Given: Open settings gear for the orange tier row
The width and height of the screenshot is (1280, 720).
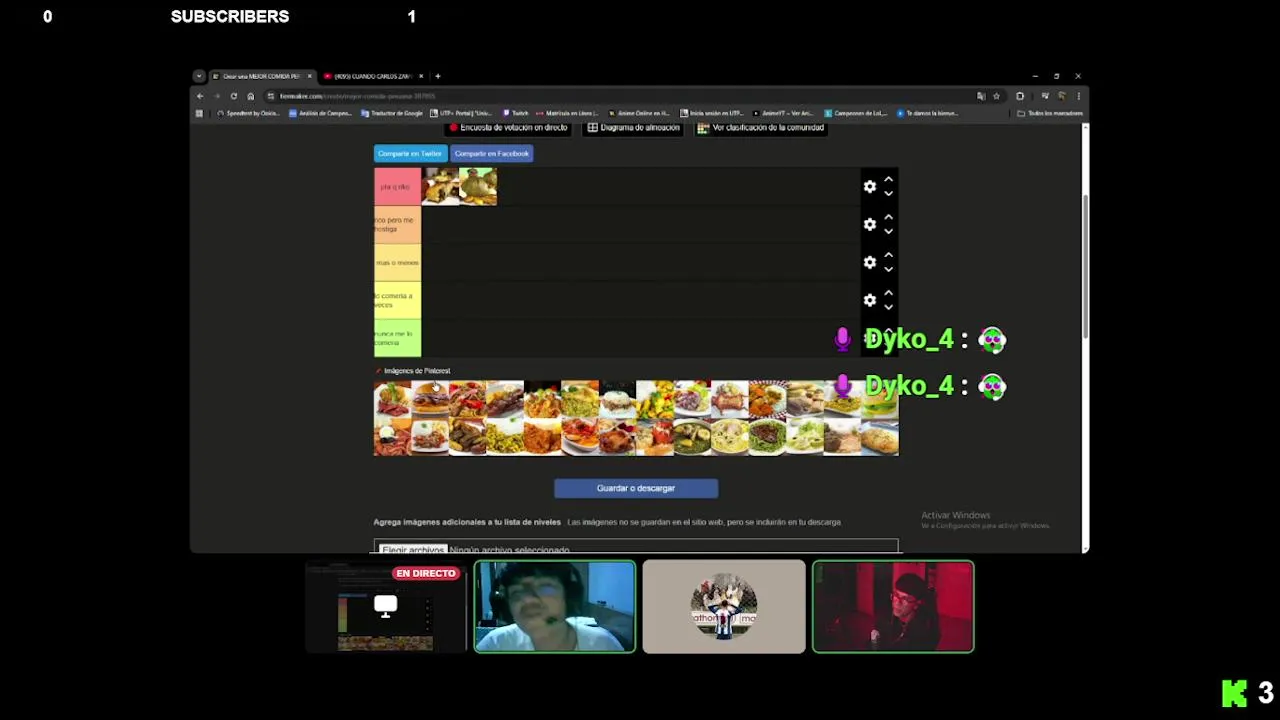Looking at the screenshot, I should pos(870,225).
